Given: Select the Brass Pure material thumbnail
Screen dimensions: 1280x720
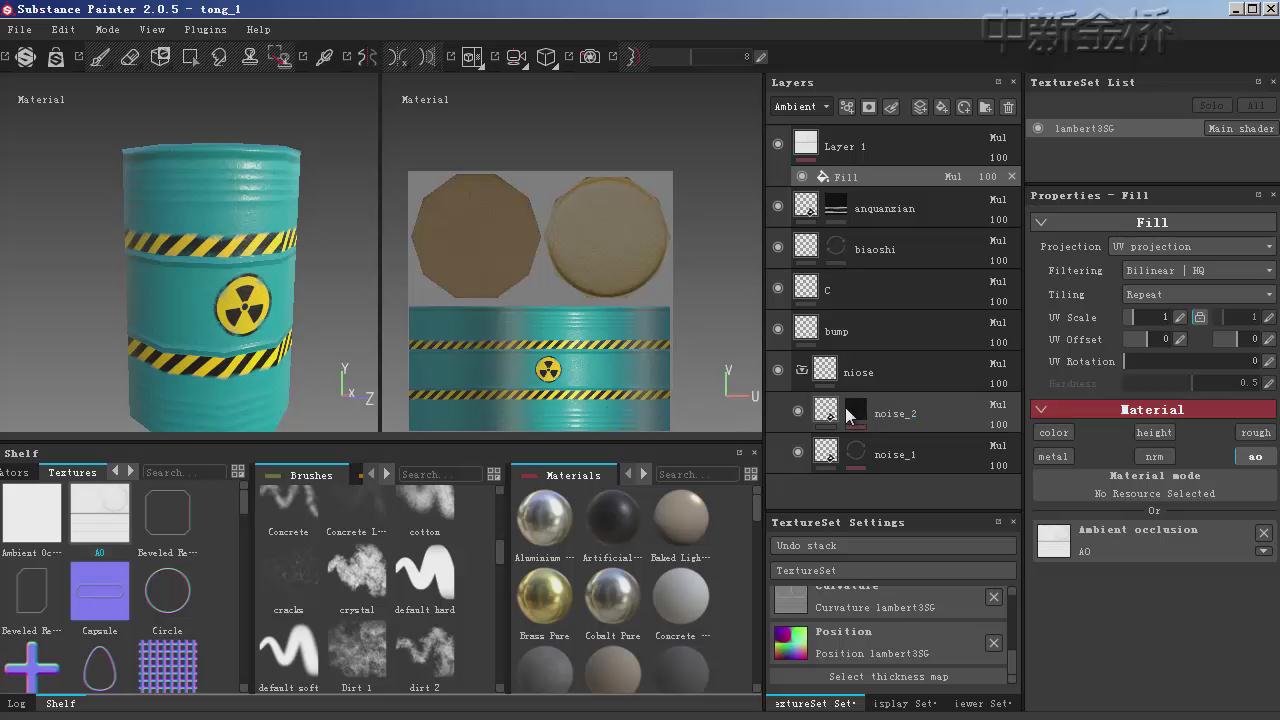Looking at the screenshot, I should point(544,597).
